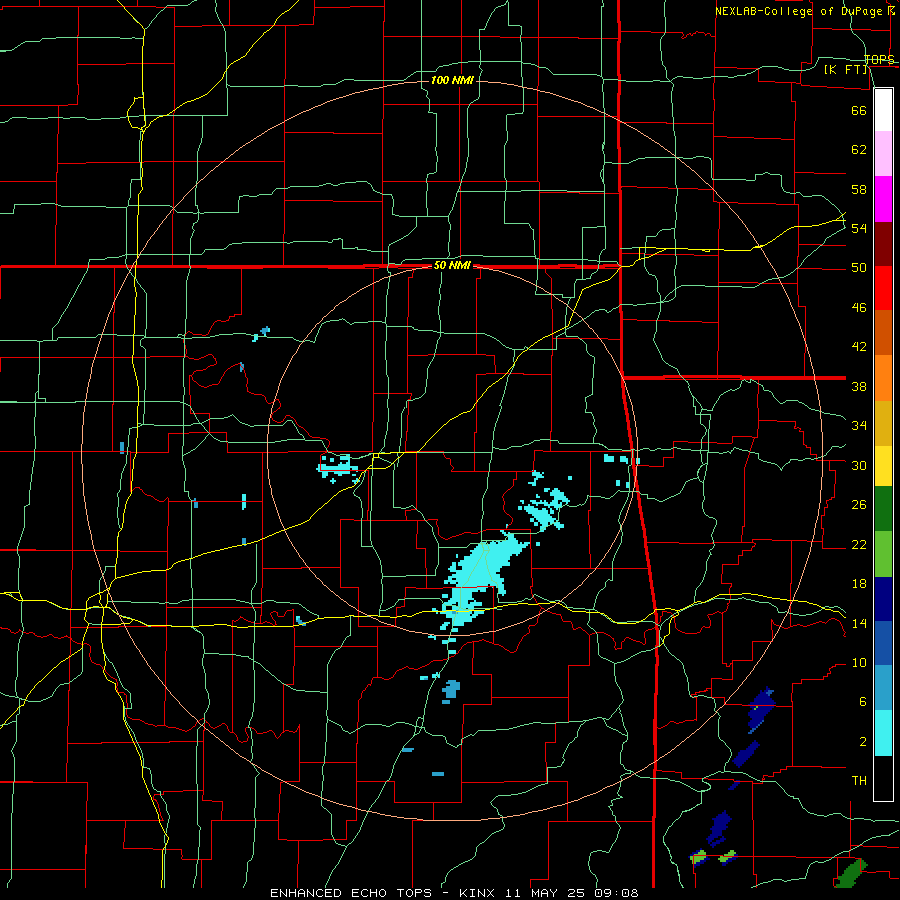Image resolution: width=900 pixels, height=900 pixels.
Task: Click the 100 NMI range ring label
Action: pyautogui.click(x=452, y=80)
